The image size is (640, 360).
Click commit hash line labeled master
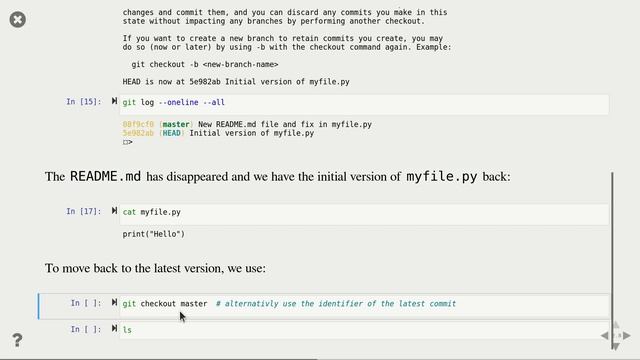[247, 124]
